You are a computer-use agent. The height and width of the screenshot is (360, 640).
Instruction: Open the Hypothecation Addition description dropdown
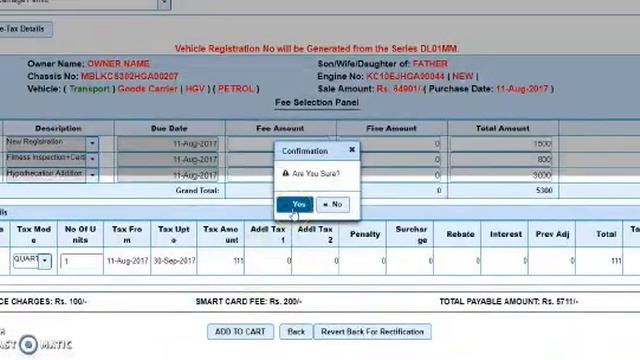92,175
